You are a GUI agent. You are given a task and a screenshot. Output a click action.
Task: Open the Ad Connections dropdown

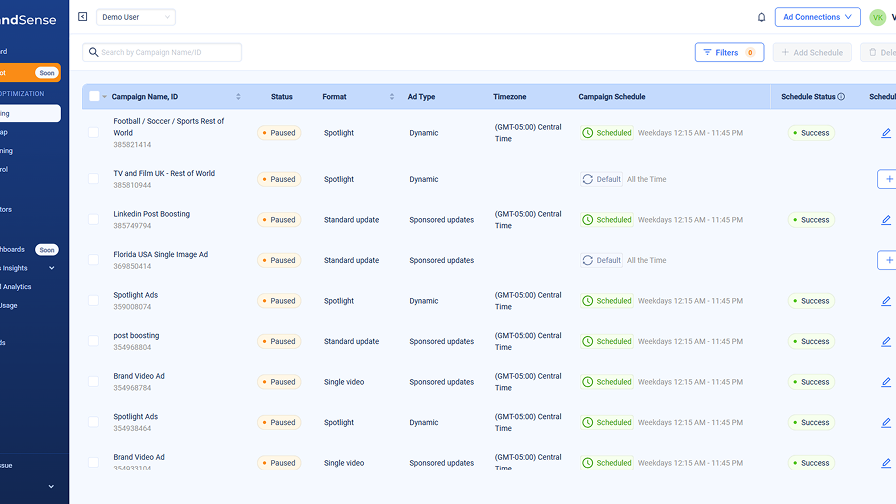pos(817,17)
